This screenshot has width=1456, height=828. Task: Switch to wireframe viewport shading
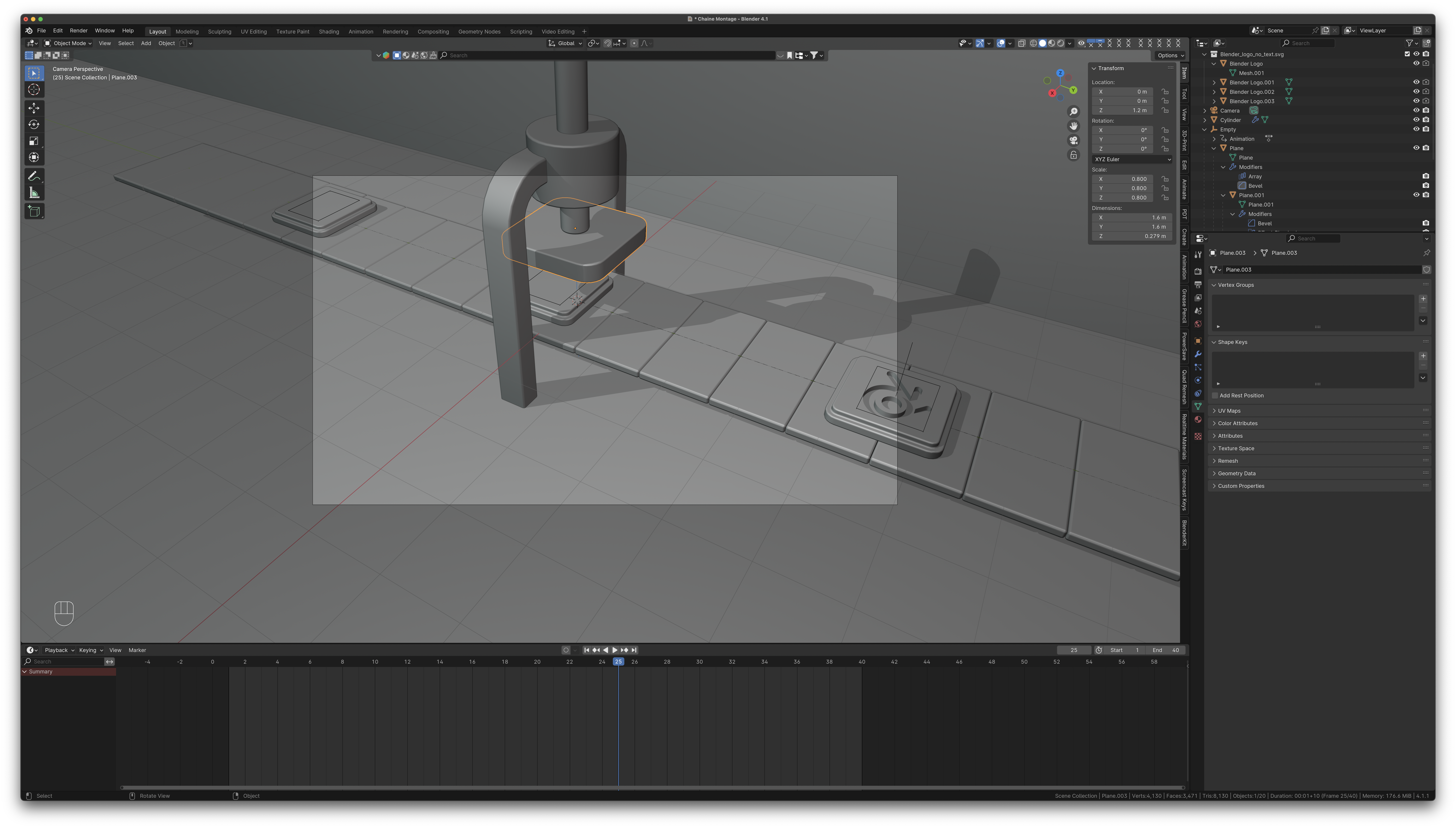point(1034,43)
